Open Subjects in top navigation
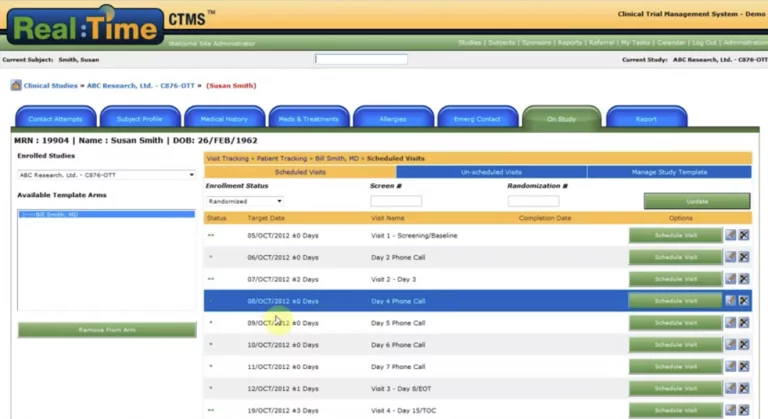This screenshot has height=419, width=768. coord(502,43)
